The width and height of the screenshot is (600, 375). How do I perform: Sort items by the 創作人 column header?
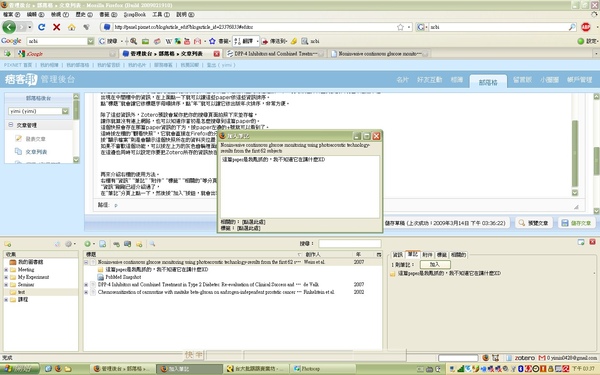tap(328, 254)
